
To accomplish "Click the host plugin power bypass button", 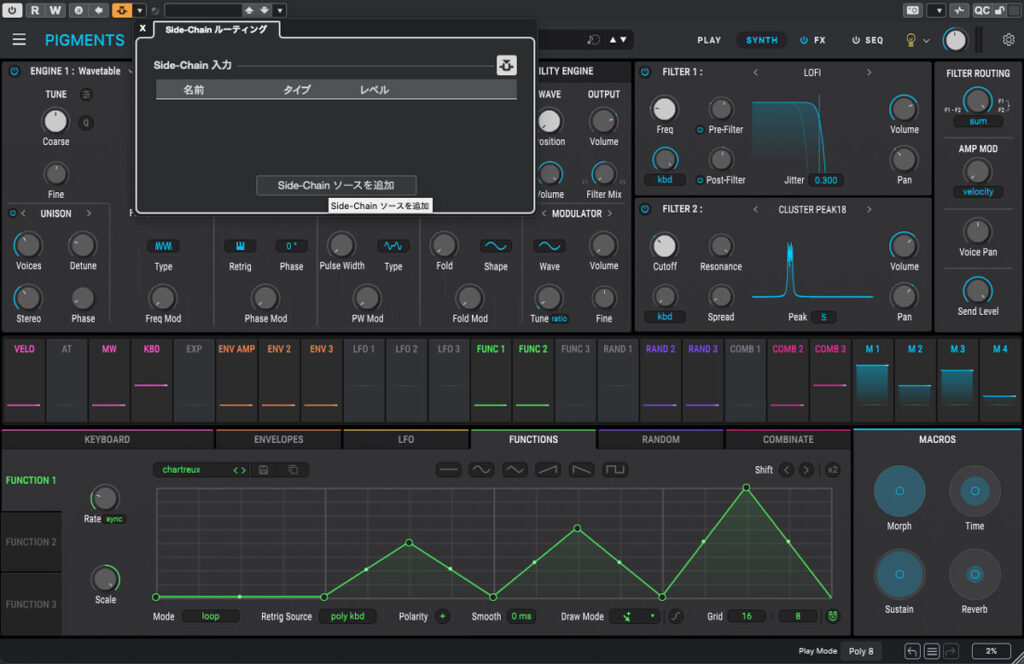I will pos(12,10).
